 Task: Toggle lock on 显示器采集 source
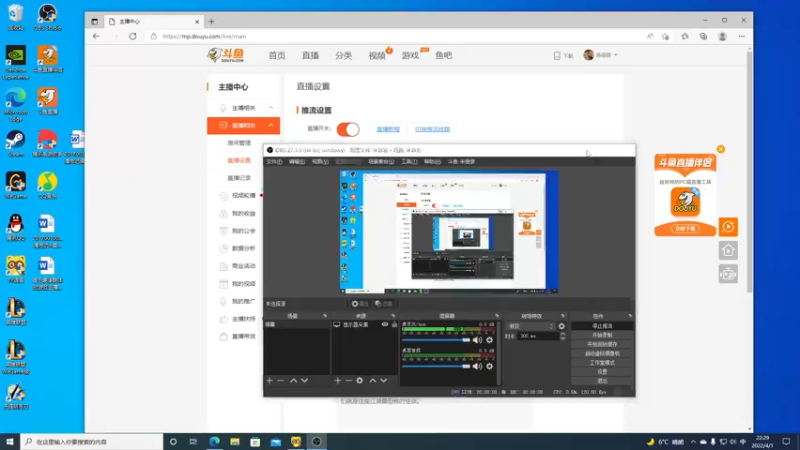[x=394, y=324]
